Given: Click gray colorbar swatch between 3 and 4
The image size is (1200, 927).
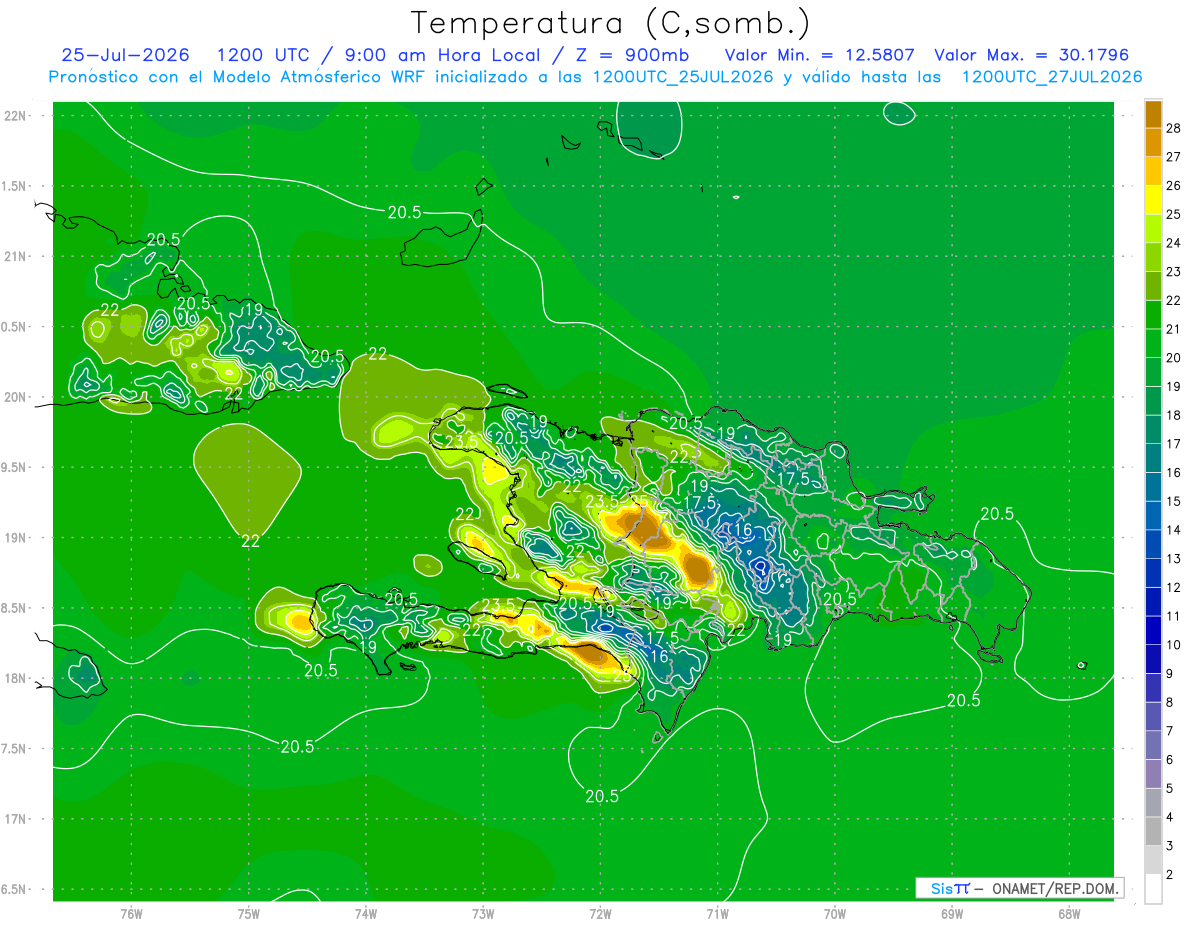Looking at the screenshot, I should (1153, 832).
